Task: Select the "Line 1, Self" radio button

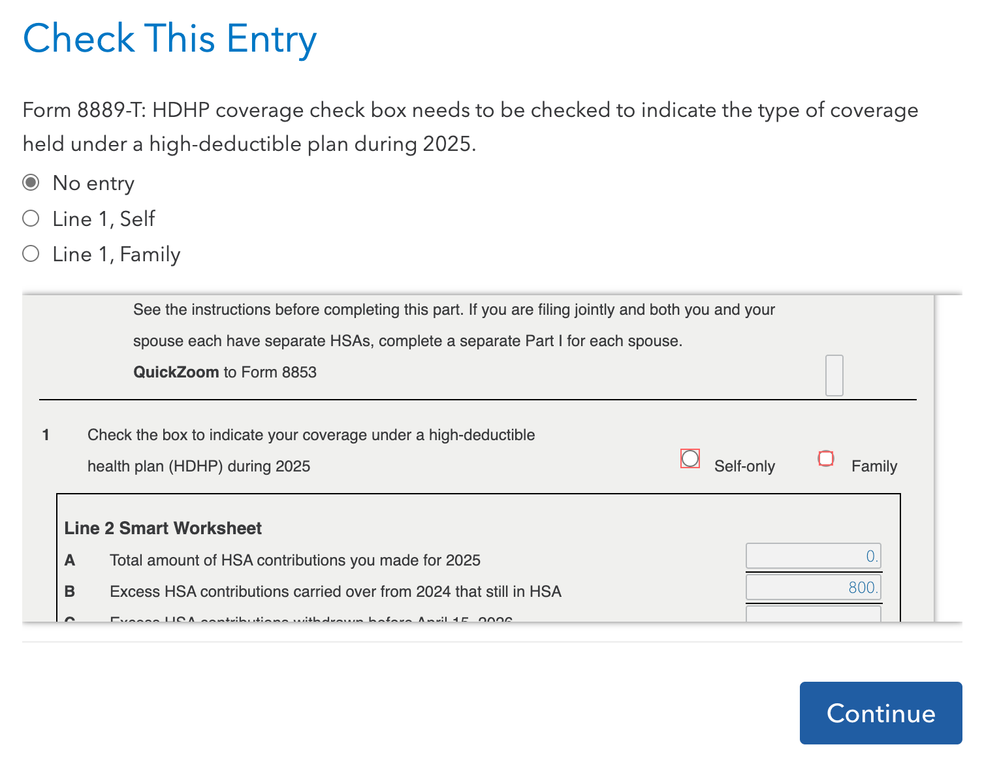Action: point(30,218)
